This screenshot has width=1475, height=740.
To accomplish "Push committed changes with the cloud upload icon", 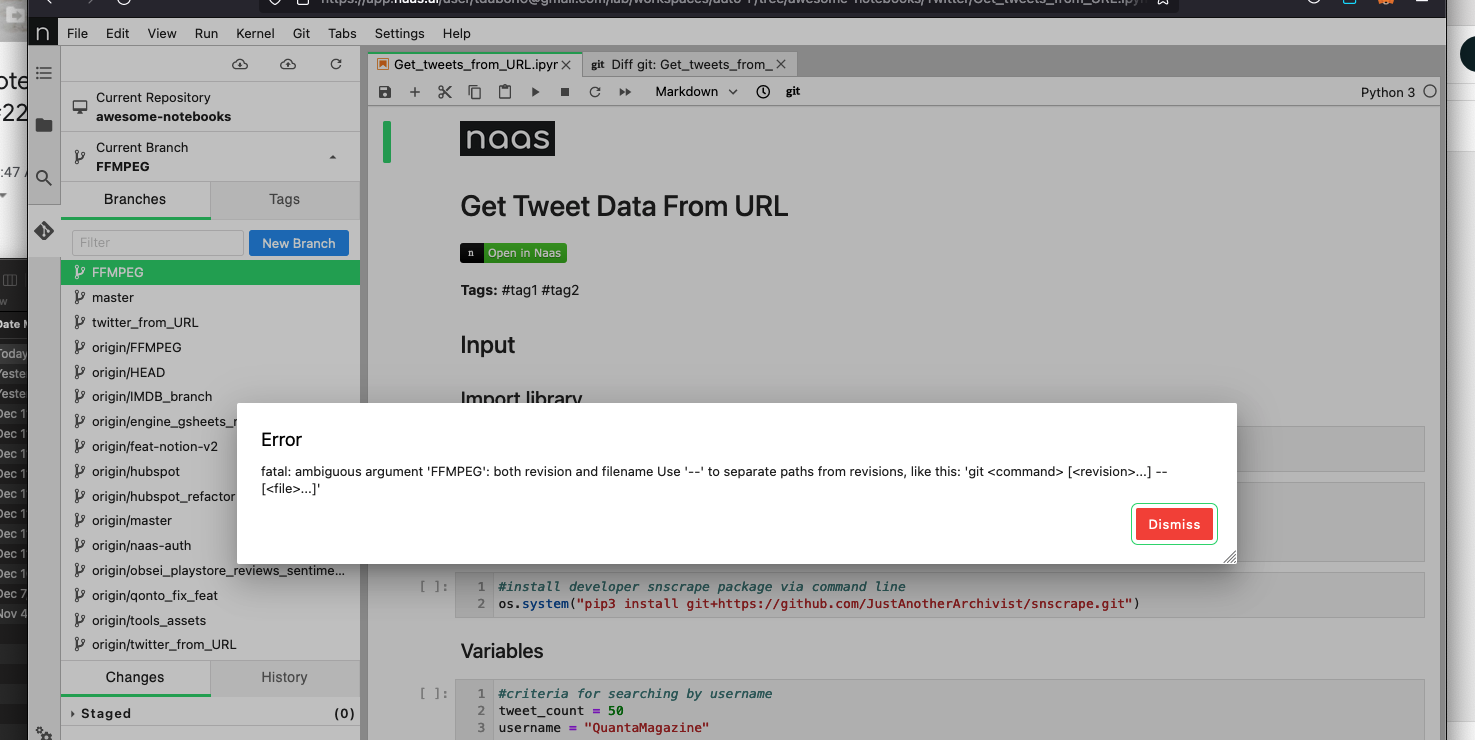I will tap(287, 63).
